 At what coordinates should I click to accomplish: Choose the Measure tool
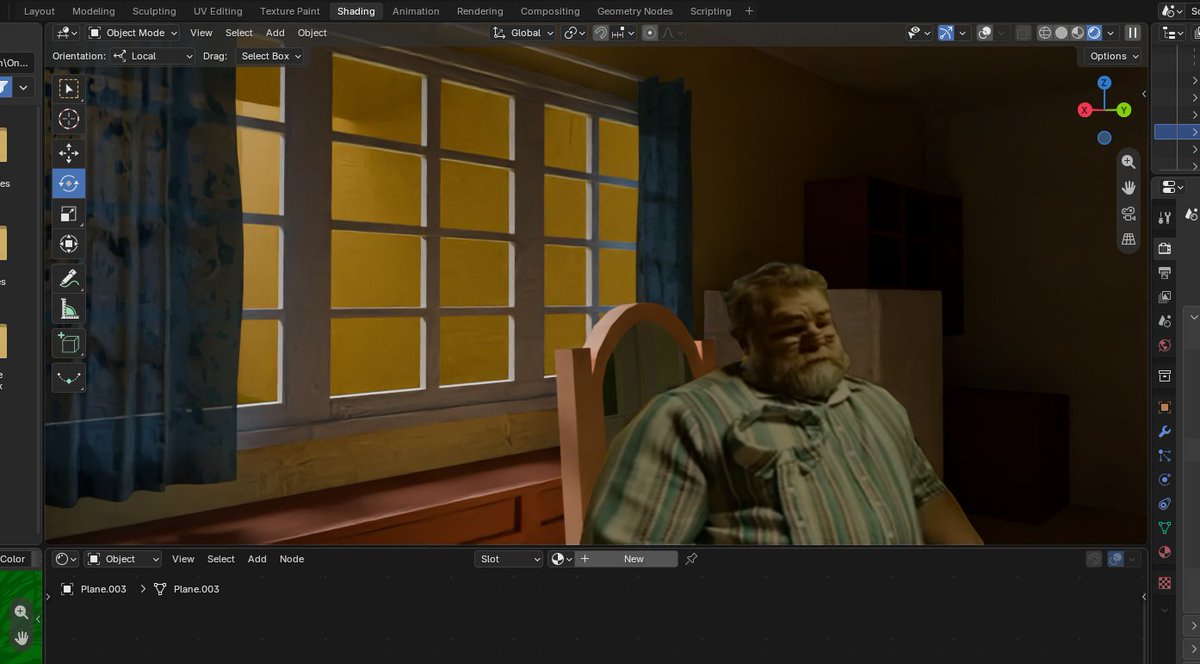(x=68, y=309)
